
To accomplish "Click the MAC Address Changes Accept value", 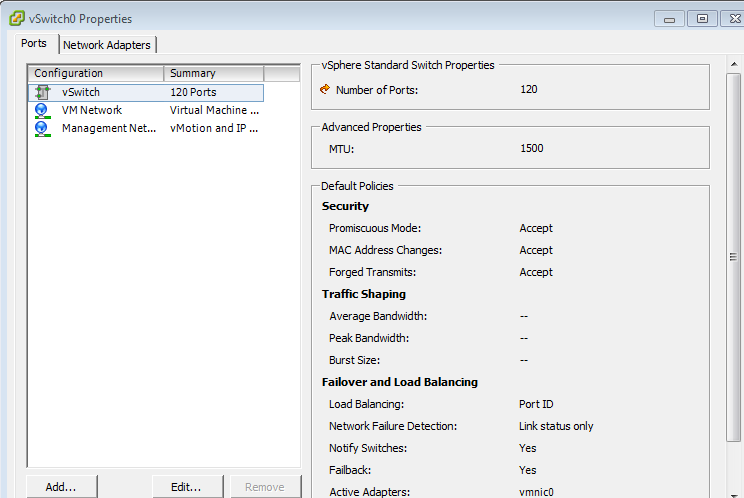I will point(536,250).
